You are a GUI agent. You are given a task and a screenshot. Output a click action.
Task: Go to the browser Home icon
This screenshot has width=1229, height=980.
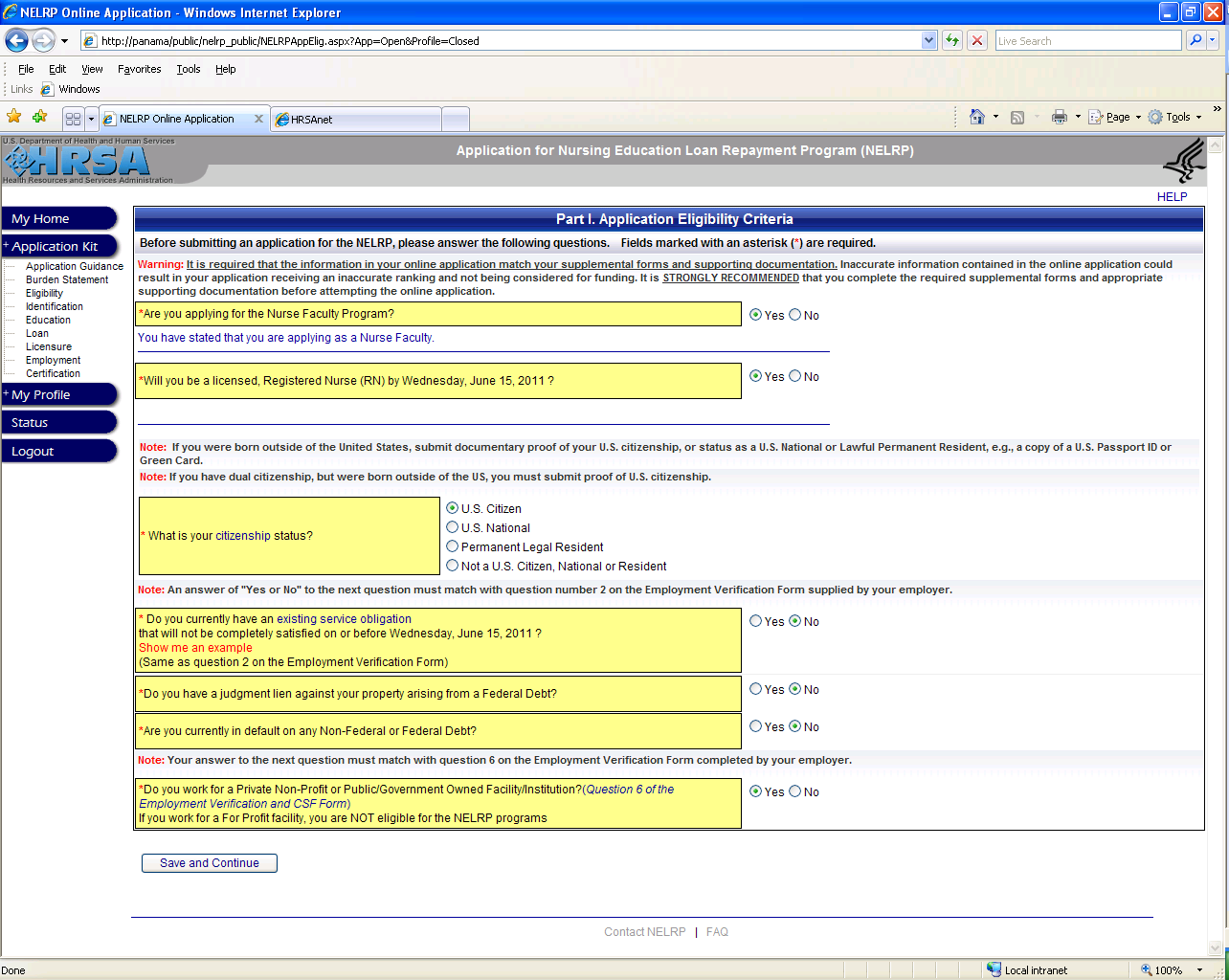click(976, 117)
